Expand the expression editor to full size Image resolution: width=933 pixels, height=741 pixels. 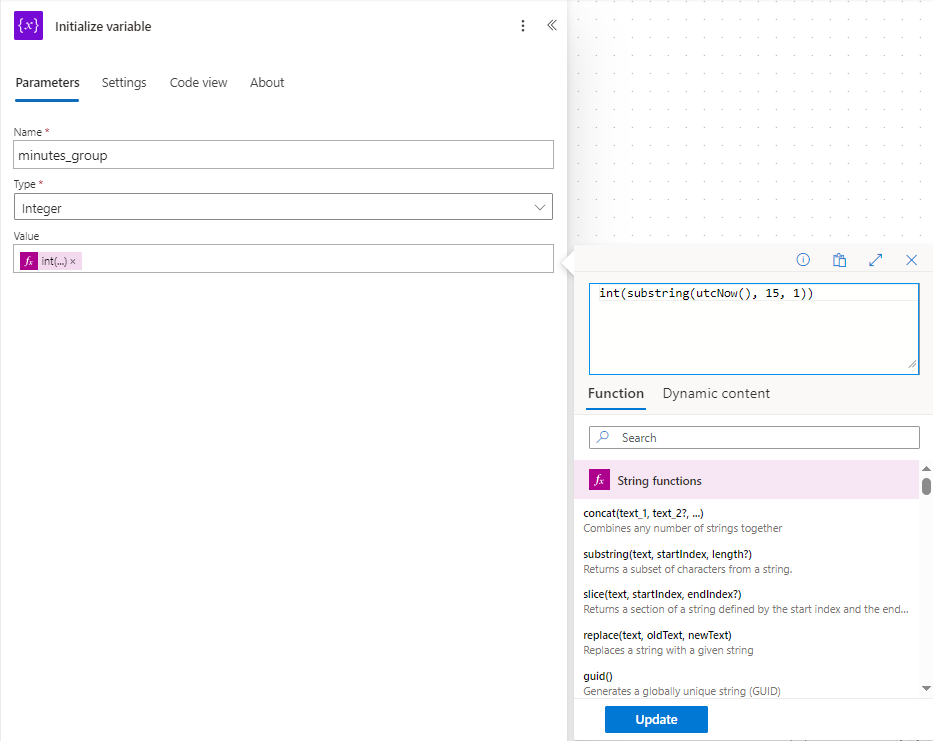(875, 260)
